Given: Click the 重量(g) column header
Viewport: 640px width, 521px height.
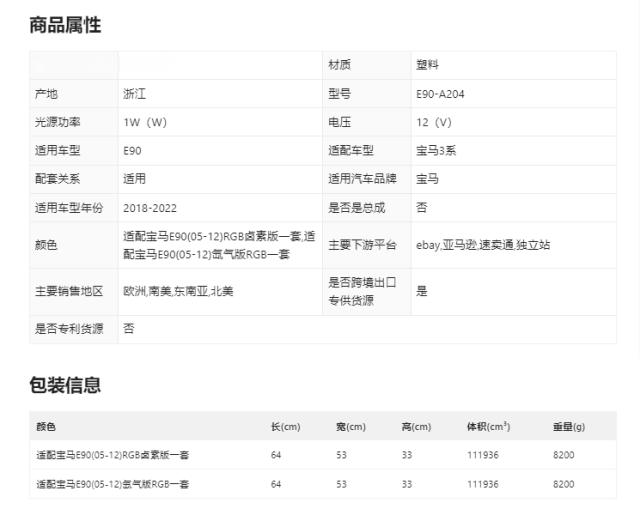Looking at the screenshot, I should pos(568,426).
